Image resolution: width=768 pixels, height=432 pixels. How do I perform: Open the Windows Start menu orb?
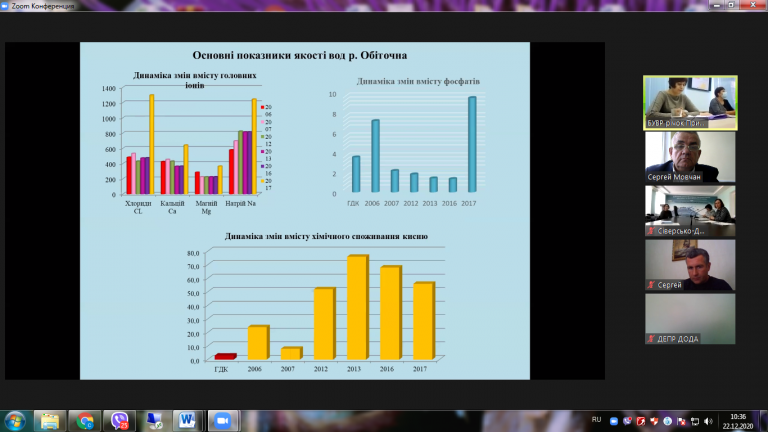point(15,421)
